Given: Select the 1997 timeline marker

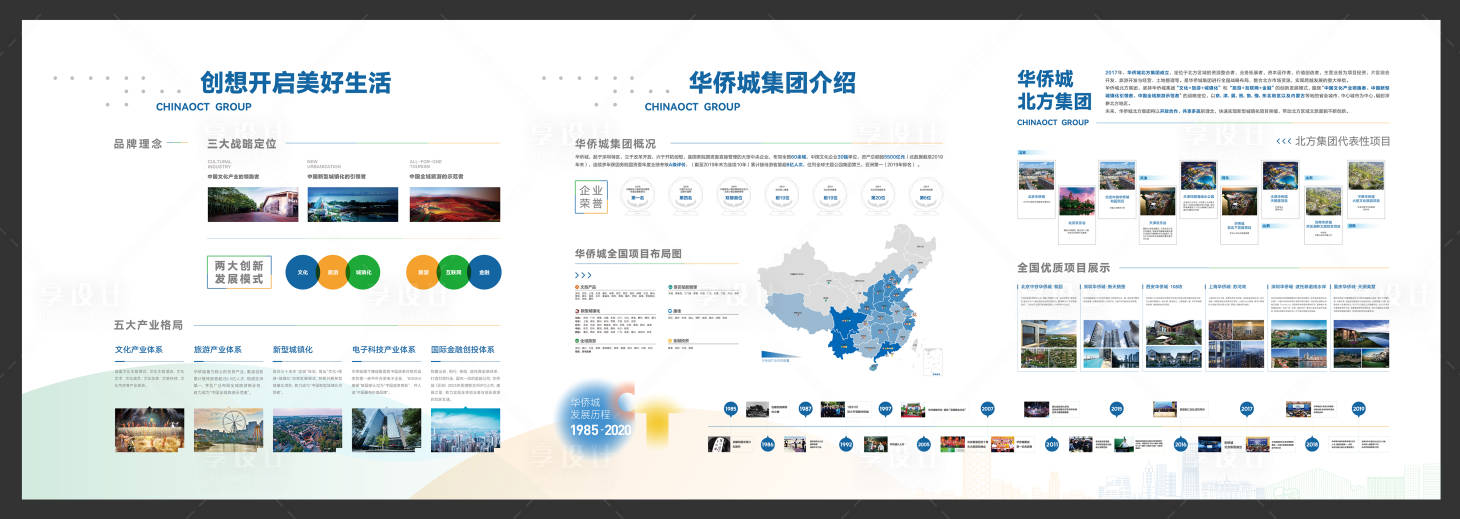Looking at the screenshot, I should tap(885, 409).
